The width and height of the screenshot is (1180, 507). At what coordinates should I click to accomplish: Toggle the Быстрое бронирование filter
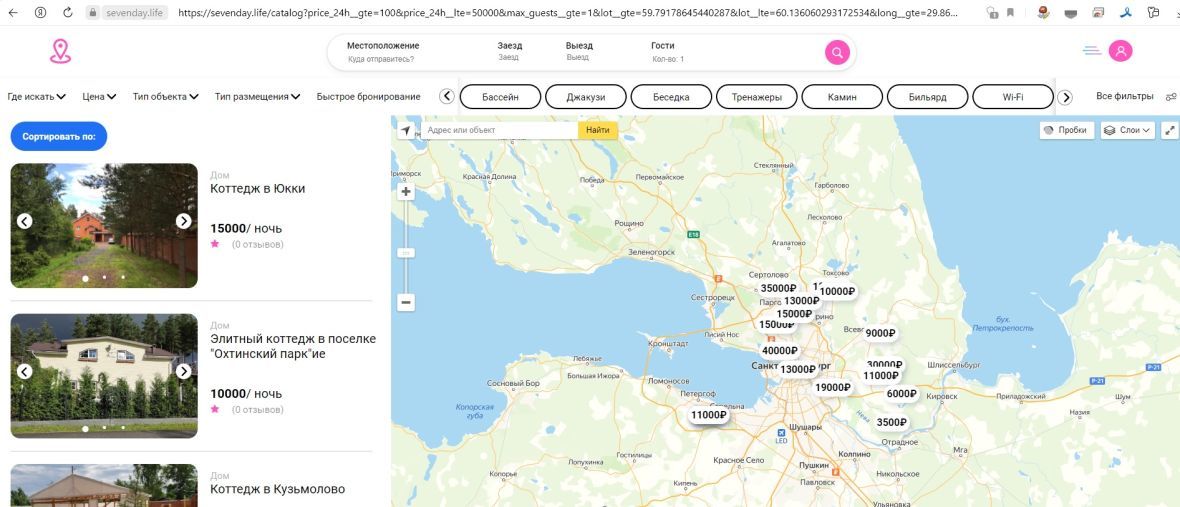click(x=369, y=96)
